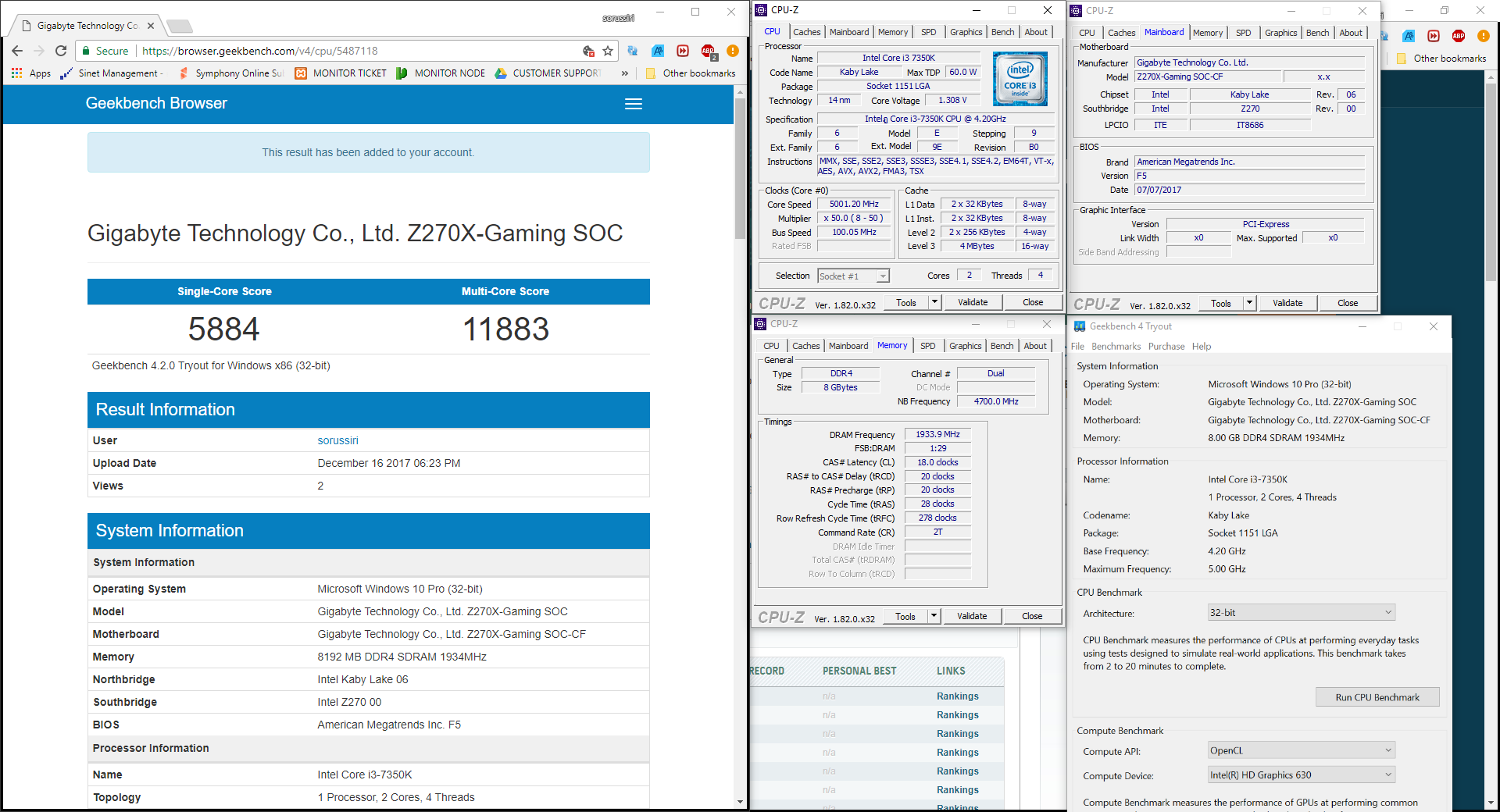
Task: Open About tab in CPU-Z Memory window
Action: pos(1035,346)
